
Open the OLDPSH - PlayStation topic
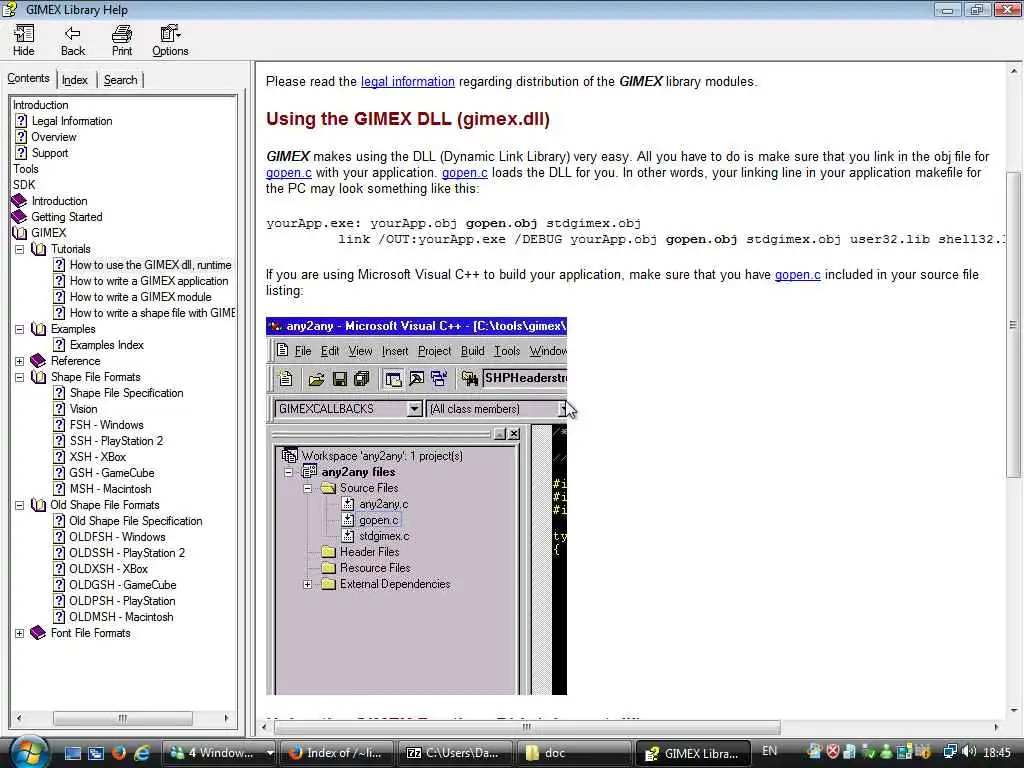pos(122,601)
